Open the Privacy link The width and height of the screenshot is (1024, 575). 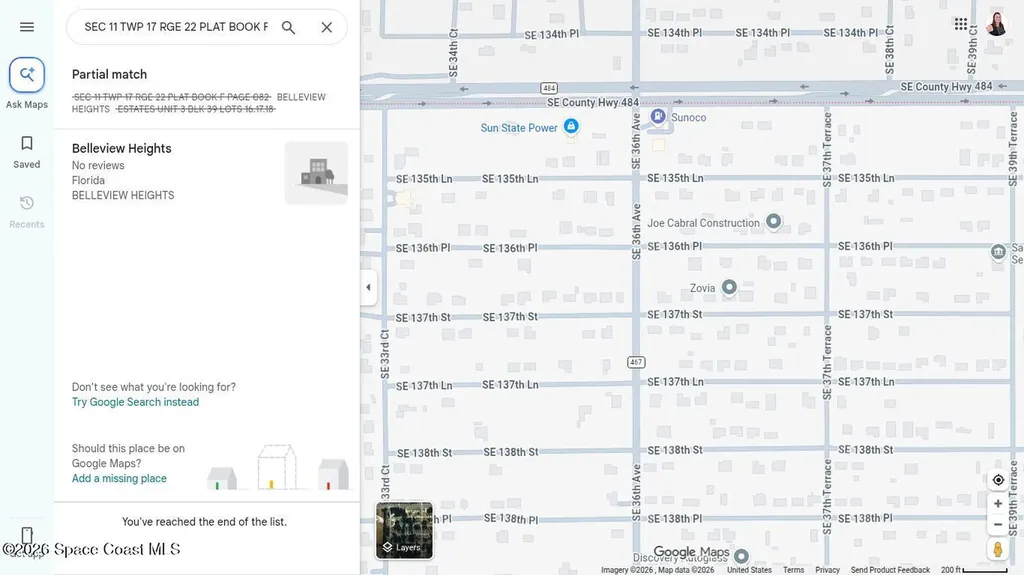point(827,570)
